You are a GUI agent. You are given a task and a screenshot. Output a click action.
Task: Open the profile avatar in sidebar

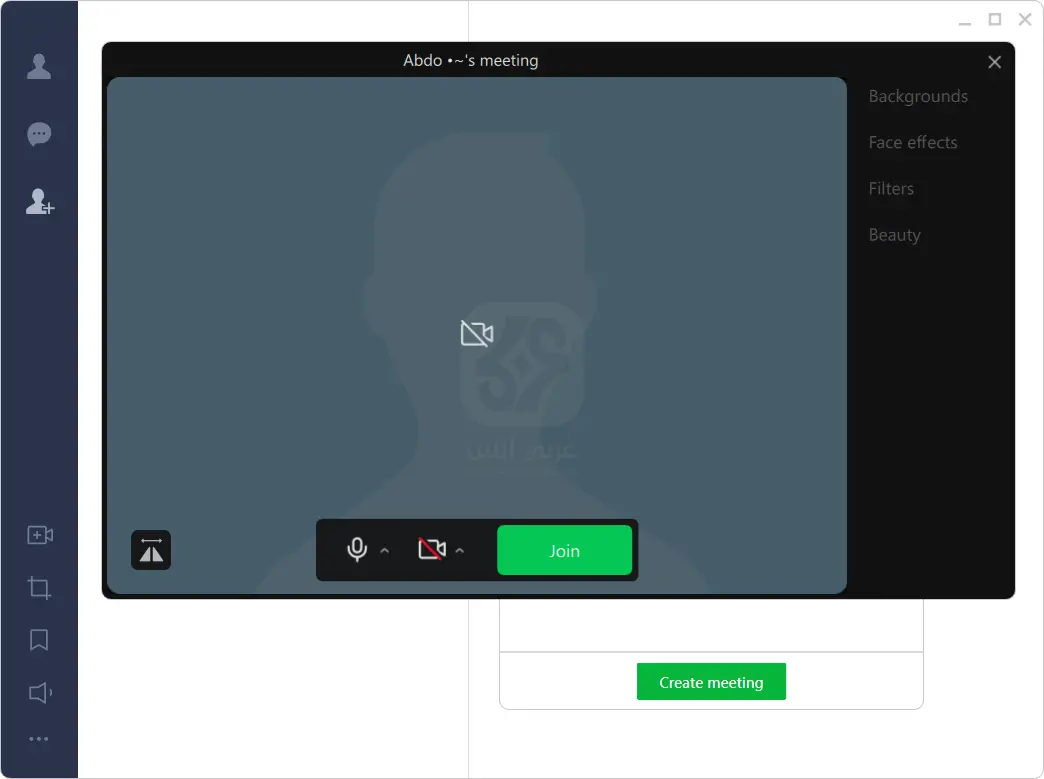[x=39, y=66]
